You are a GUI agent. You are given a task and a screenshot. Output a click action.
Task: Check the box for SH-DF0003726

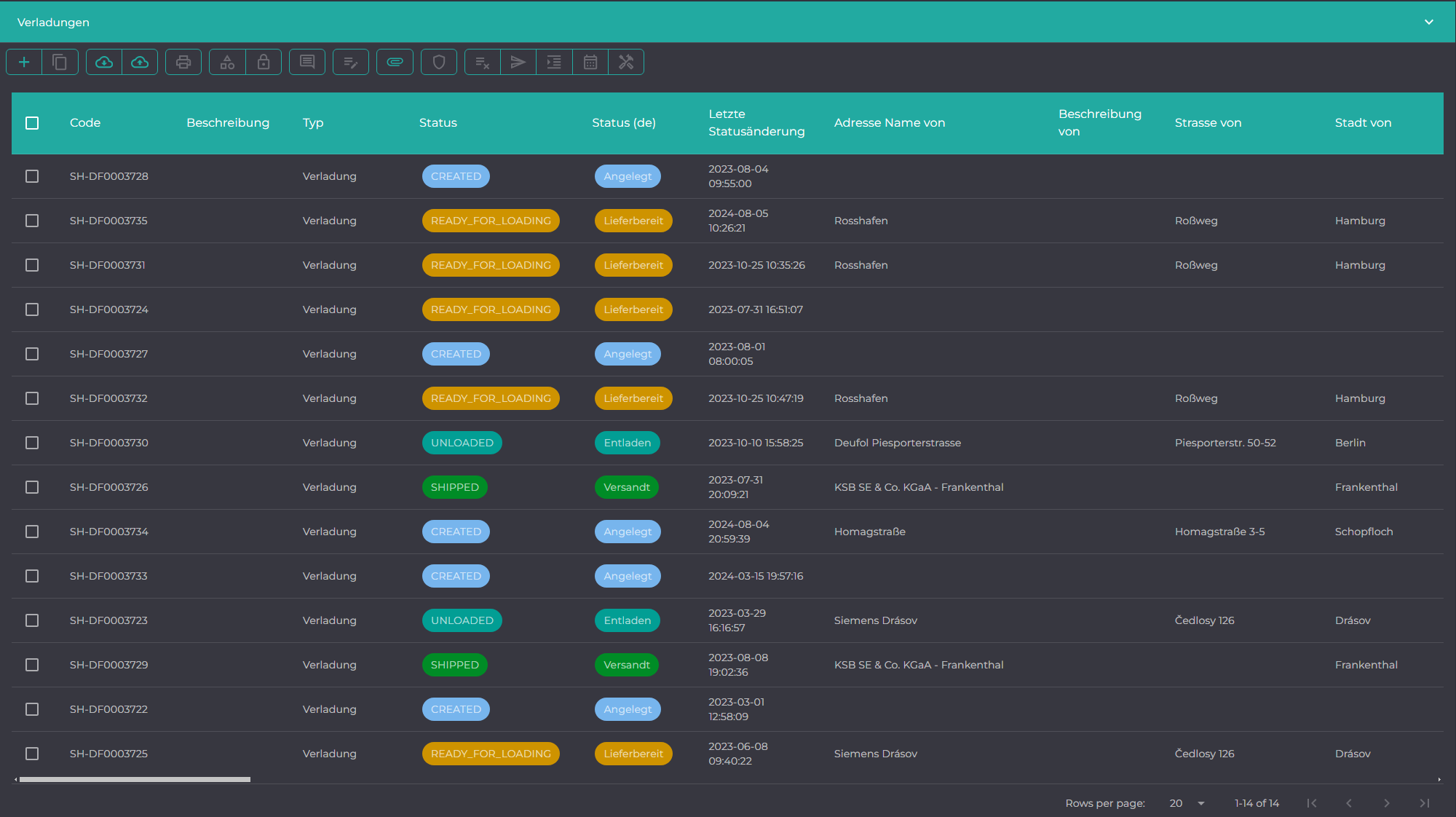[x=32, y=487]
